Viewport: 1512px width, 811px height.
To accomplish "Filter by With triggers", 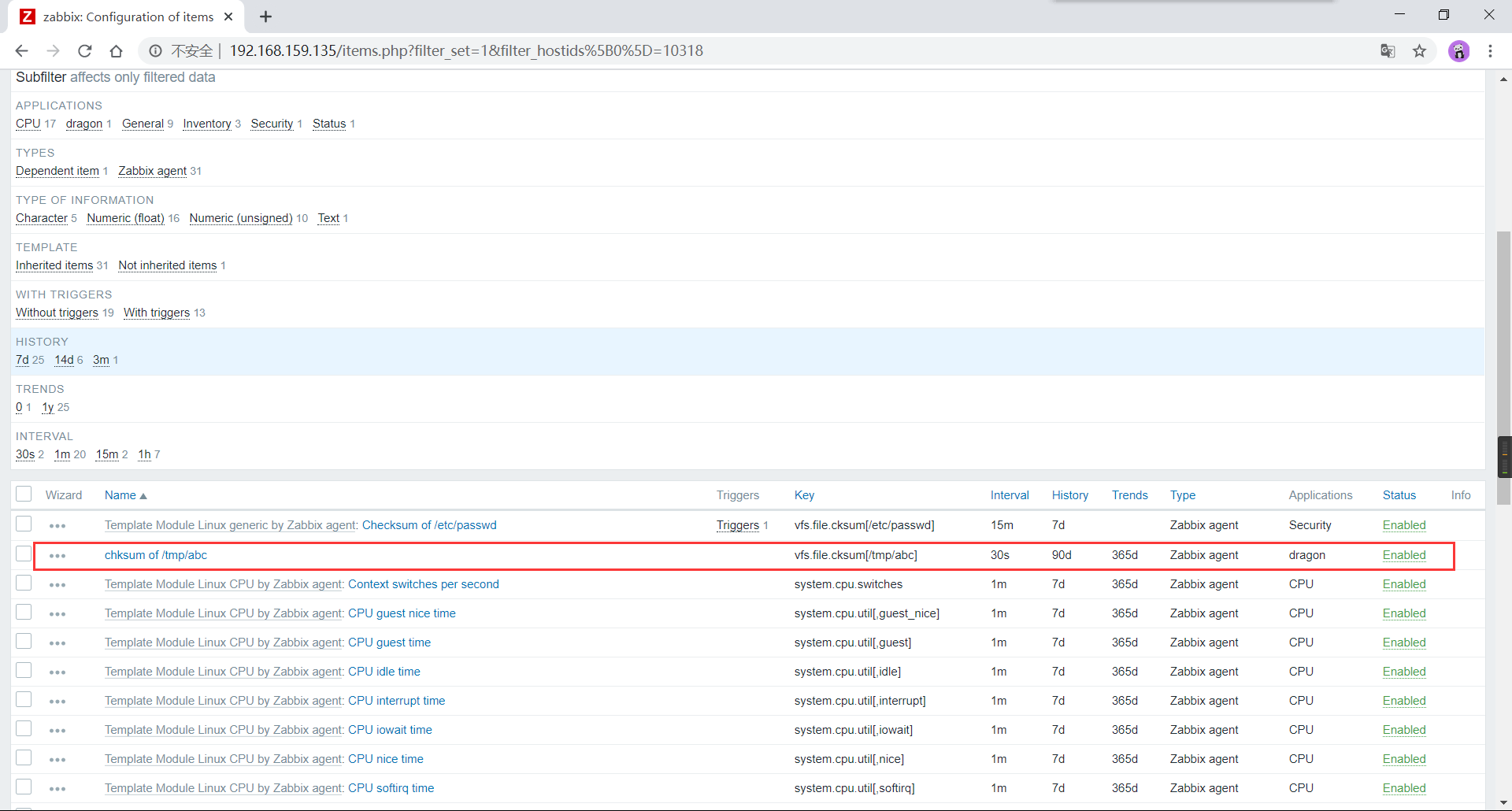I will tap(157, 313).
